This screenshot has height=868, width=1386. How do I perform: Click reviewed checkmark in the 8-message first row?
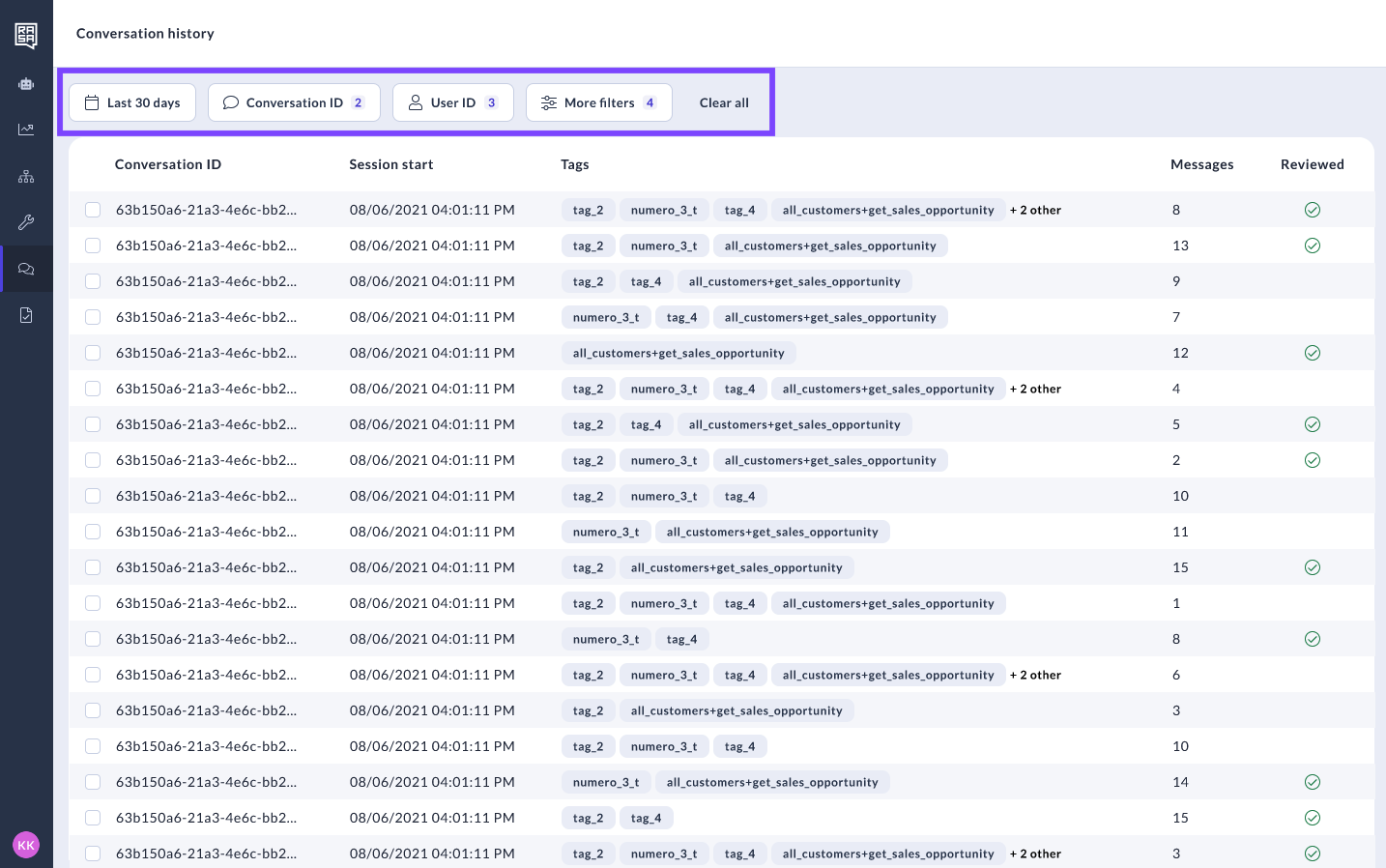tap(1312, 210)
